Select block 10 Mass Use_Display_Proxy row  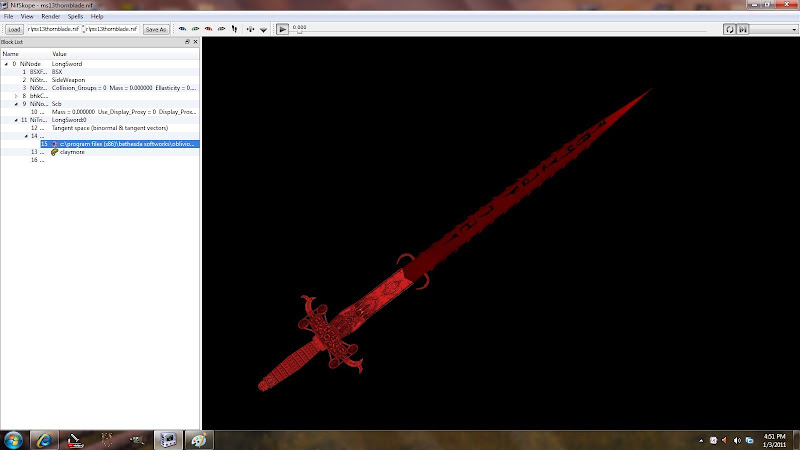(100, 112)
